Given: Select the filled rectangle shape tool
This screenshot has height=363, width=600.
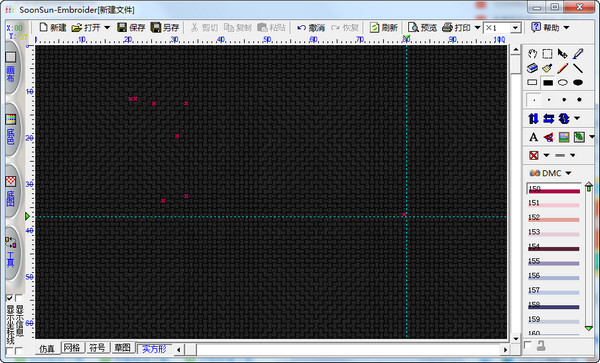Looking at the screenshot, I should pyautogui.click(x=548, y=83).
